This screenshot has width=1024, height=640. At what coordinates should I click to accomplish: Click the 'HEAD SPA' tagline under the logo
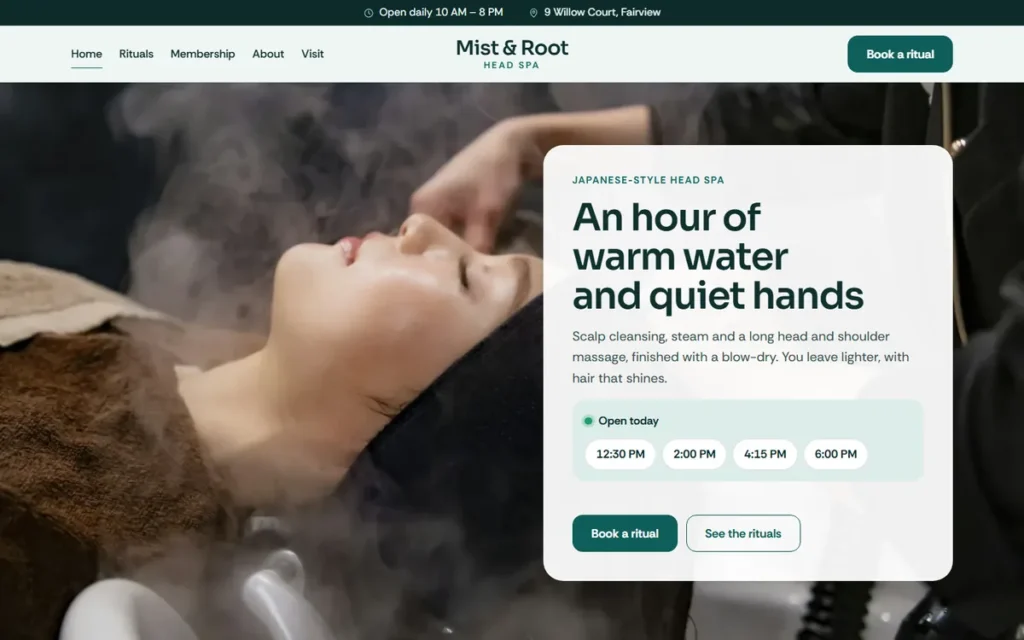(511, 65)
